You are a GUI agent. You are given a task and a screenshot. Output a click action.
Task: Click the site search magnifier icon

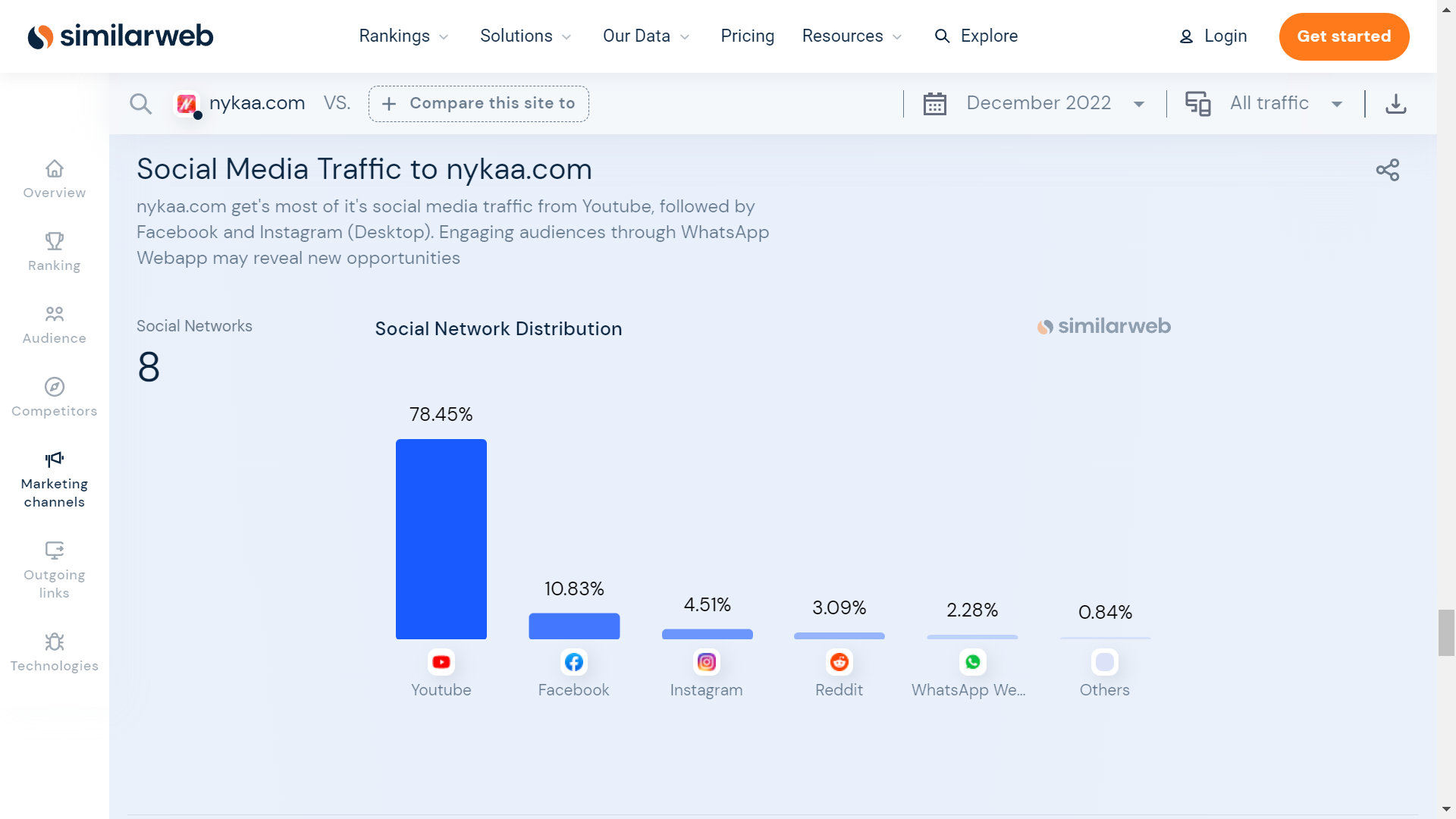pyautogui.click(x=140, y=104)
